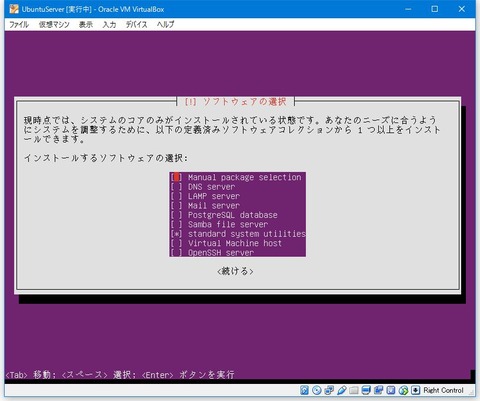The width and height of the screenshot is (480, 401).
Task: Open the 表示 menu
Action: point(86,24)
